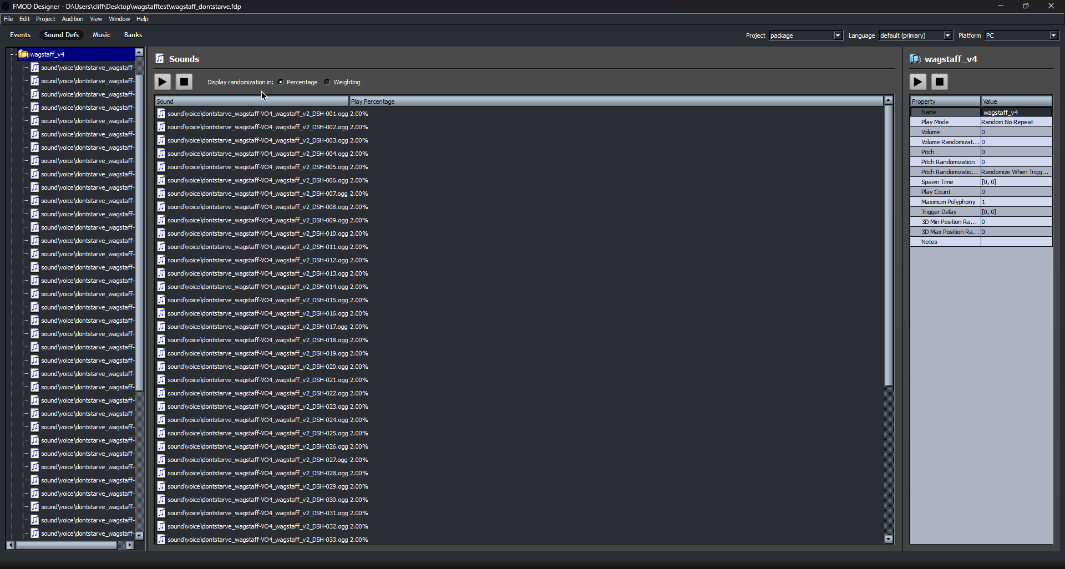Click the Play Mode value field

(1015, 122)
